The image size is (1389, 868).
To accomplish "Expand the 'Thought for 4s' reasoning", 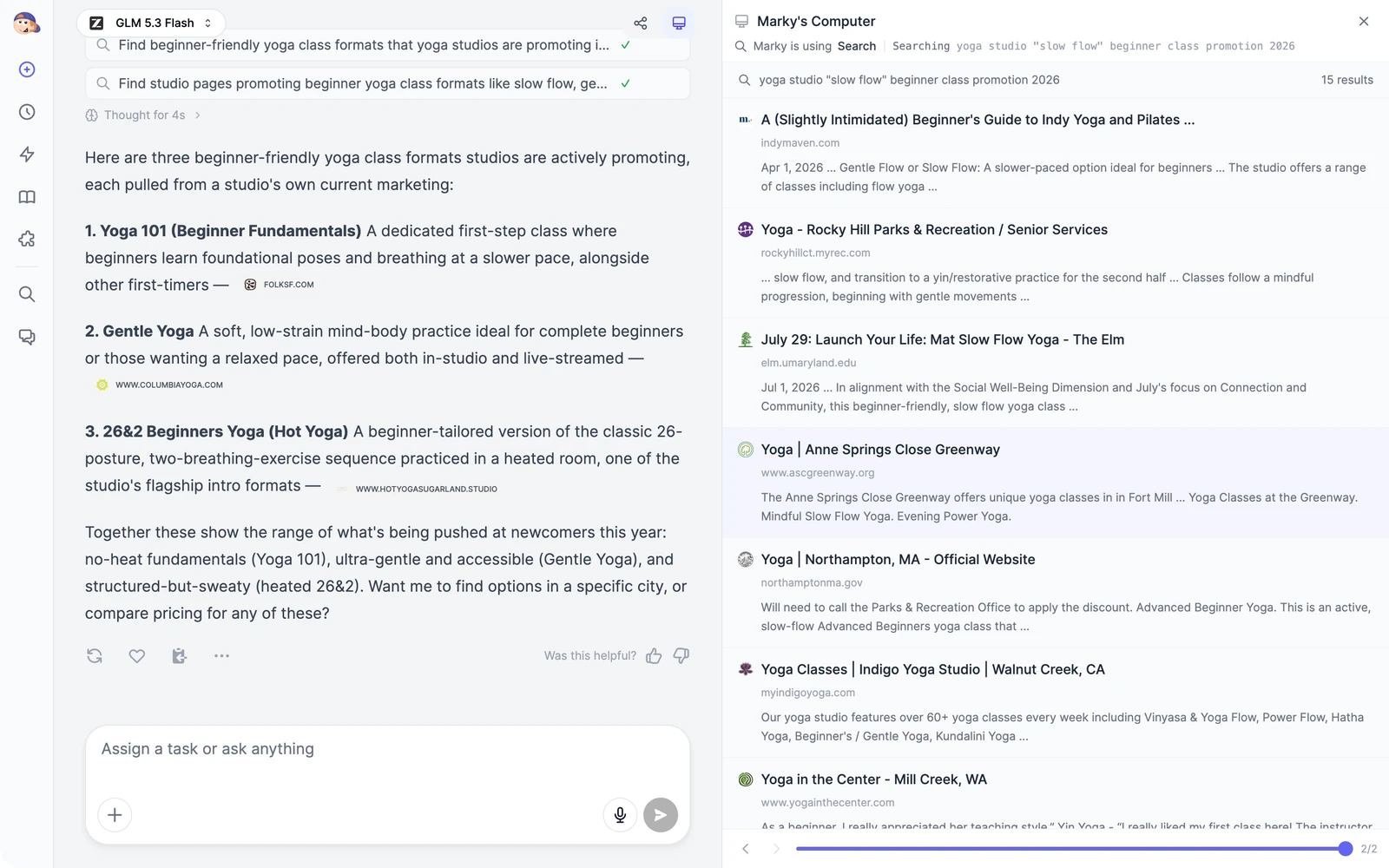I will click(143, 115).
